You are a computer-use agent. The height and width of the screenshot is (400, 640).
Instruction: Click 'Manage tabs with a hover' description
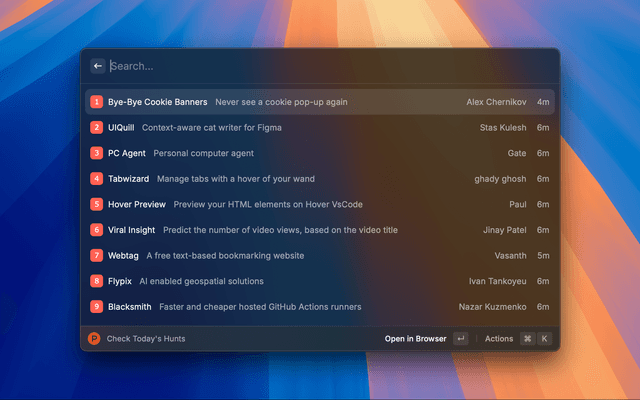236,179
